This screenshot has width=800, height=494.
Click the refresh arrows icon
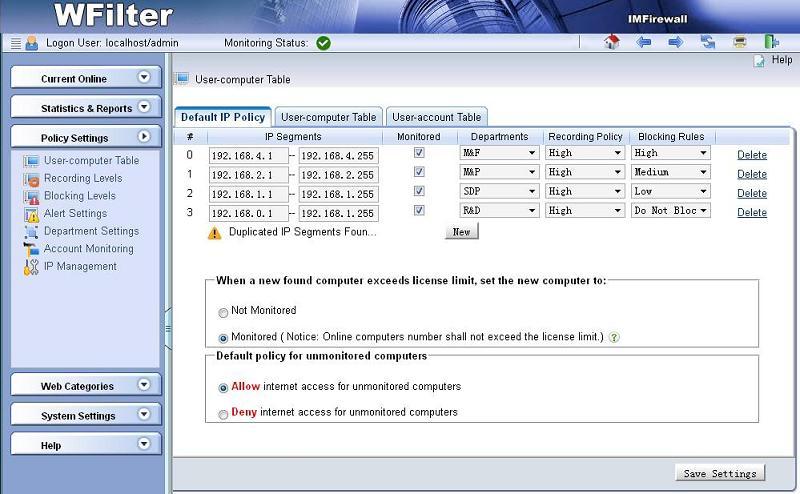pos(708,42)
